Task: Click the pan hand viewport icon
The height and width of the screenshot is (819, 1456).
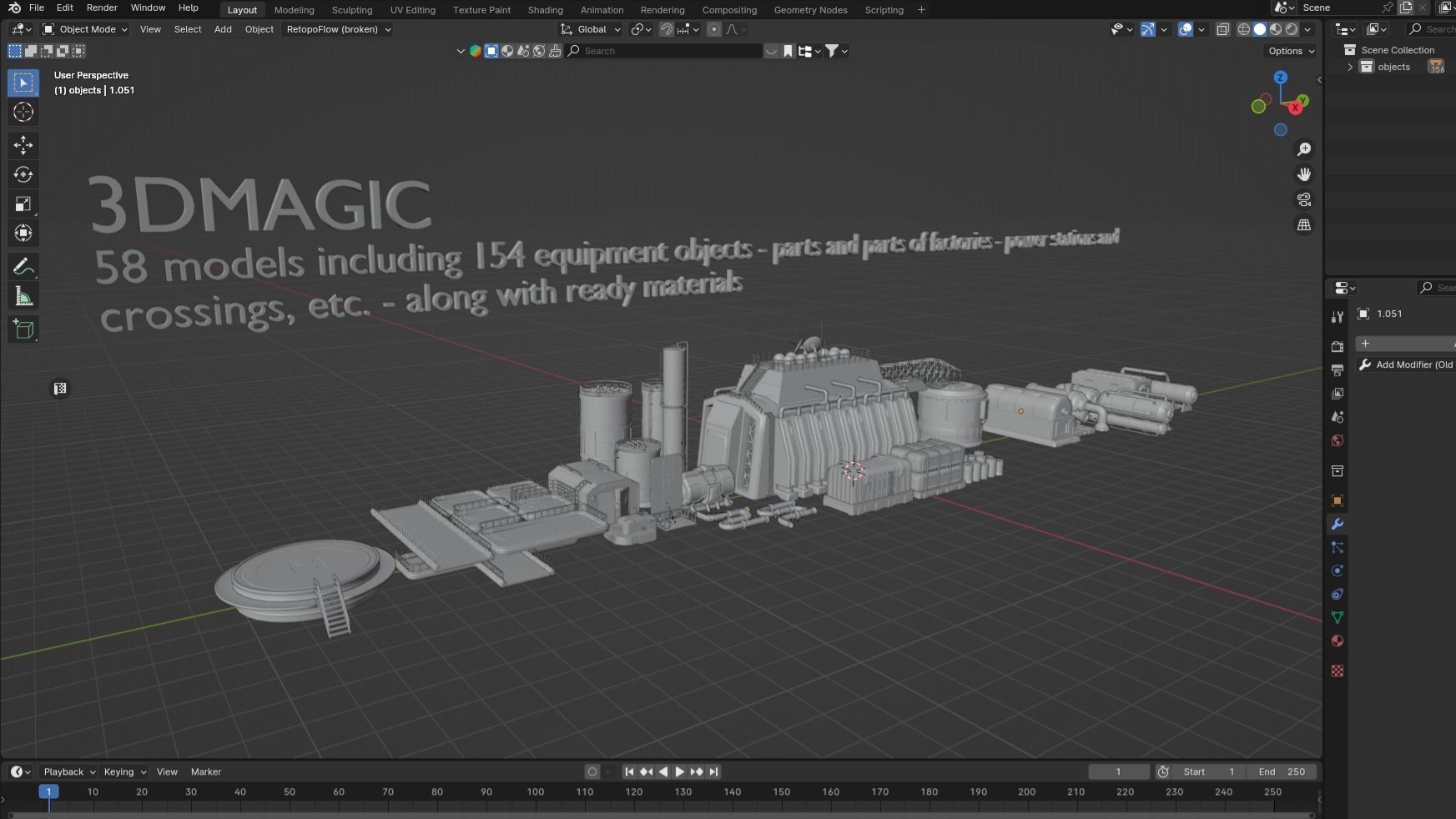Action: click(x=1303, y=174)
